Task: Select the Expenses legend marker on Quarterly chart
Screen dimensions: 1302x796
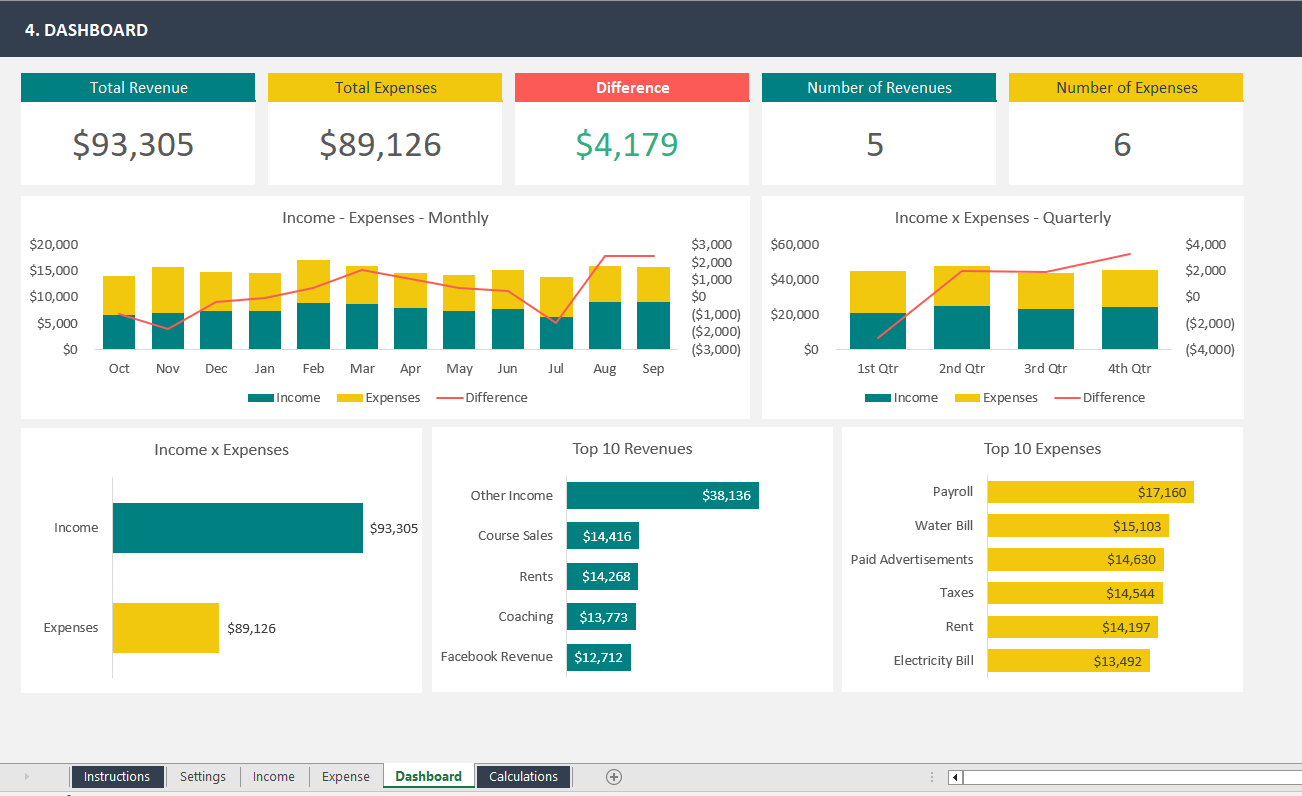Action: coord(966,397)
